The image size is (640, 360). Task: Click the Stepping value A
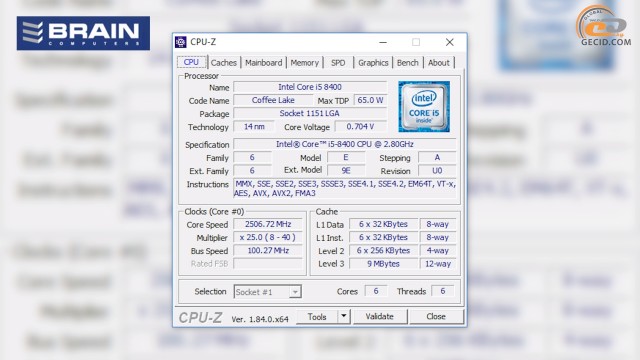pos(437,158)
